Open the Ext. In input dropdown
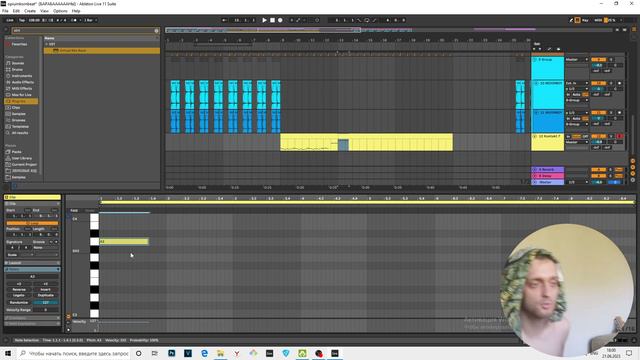This screenshot has height=360, width=640. (x=577, y=83)
